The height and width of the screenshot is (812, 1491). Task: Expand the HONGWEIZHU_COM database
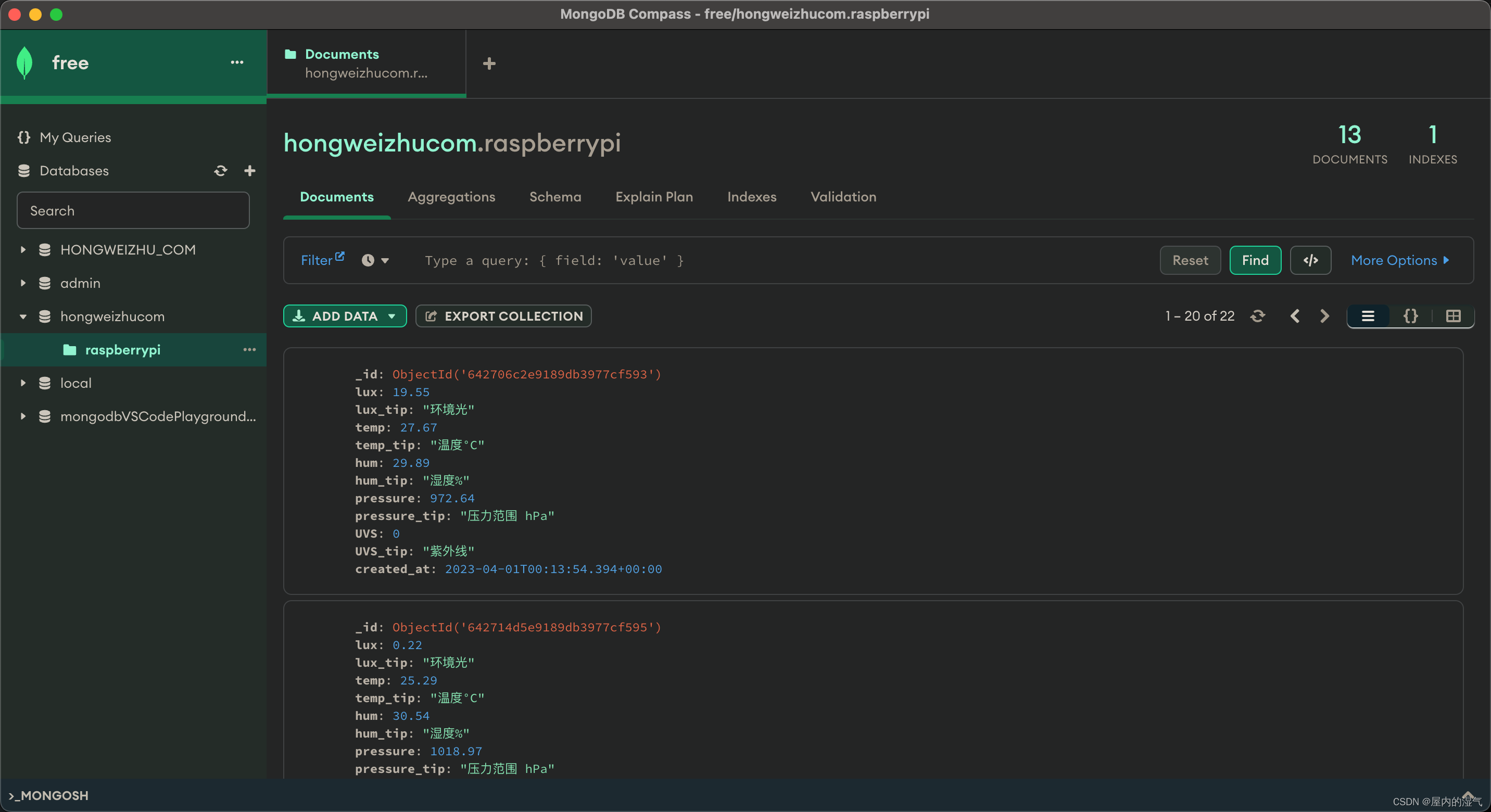click(x=23, y=250)
